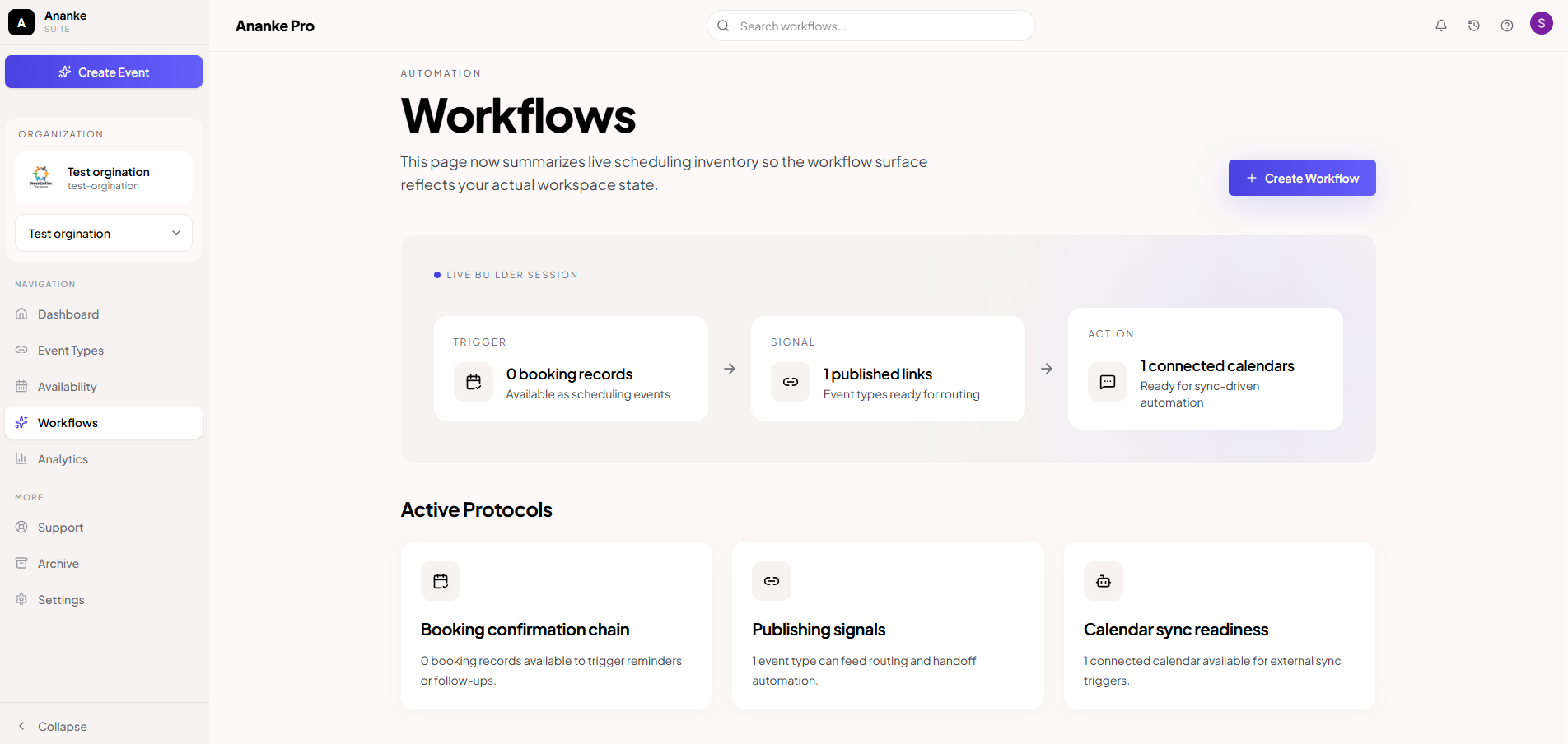This screenshot has width=1568, height=744.
Task: Click the Booking confirmation chain calendar icon
Action: [441, 581]
